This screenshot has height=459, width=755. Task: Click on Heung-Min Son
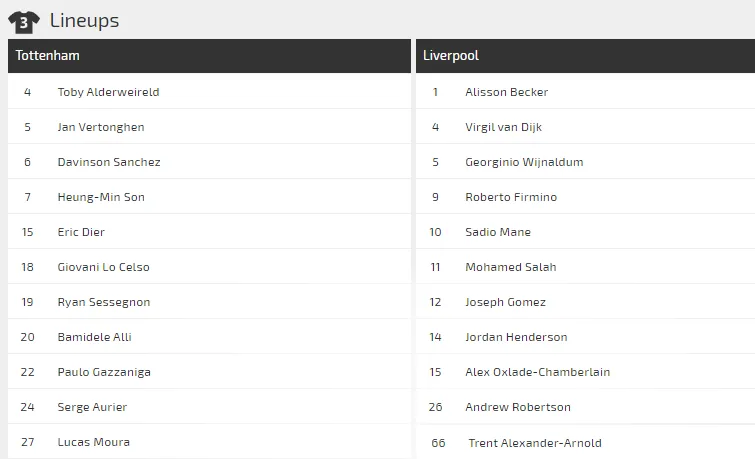pyautogui.click(x=101, y=197)
